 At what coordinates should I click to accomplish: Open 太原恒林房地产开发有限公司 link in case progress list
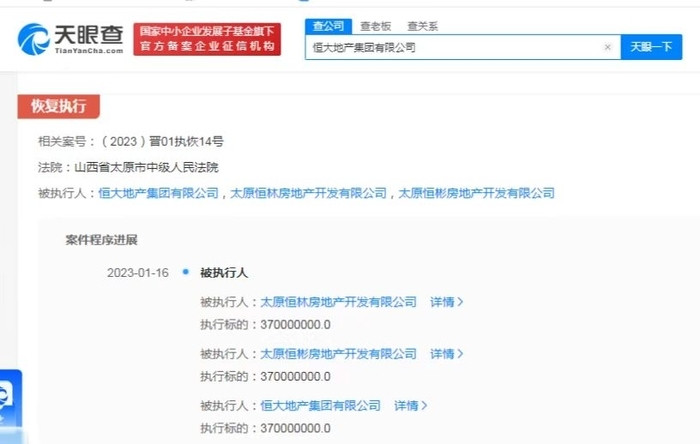click(338, 302)
